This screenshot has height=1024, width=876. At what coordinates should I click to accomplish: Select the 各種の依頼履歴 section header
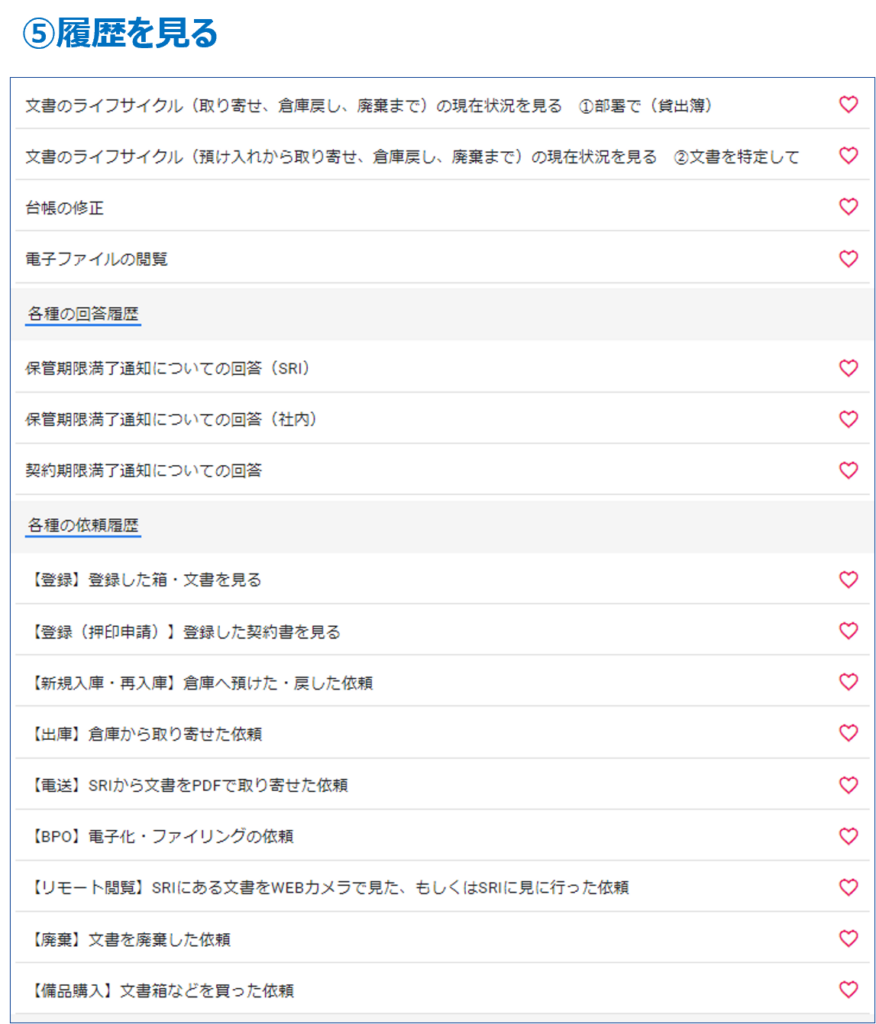(x=83, y=525)
